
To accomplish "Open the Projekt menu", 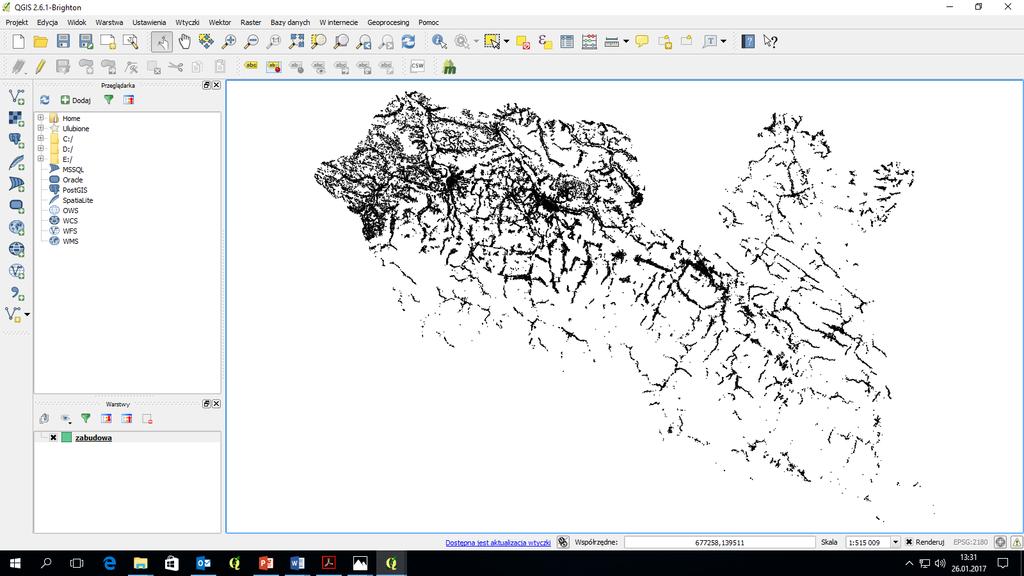I will [17, 22].
